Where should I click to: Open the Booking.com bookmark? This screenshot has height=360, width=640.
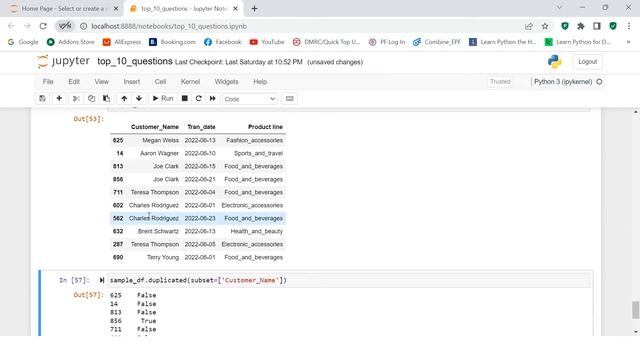tap(172, 42)
